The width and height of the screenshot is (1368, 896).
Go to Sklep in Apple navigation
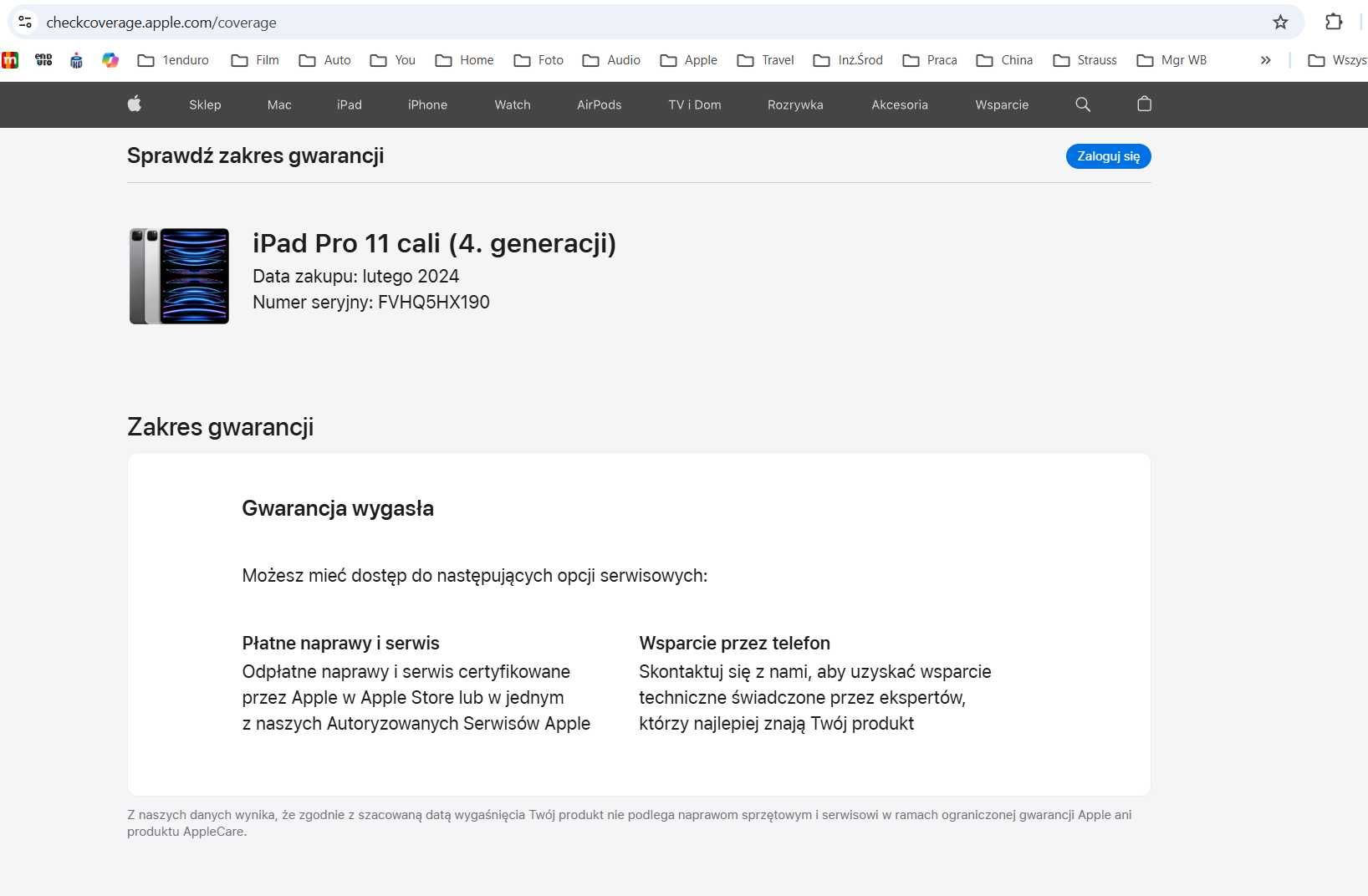click(205, 104)
